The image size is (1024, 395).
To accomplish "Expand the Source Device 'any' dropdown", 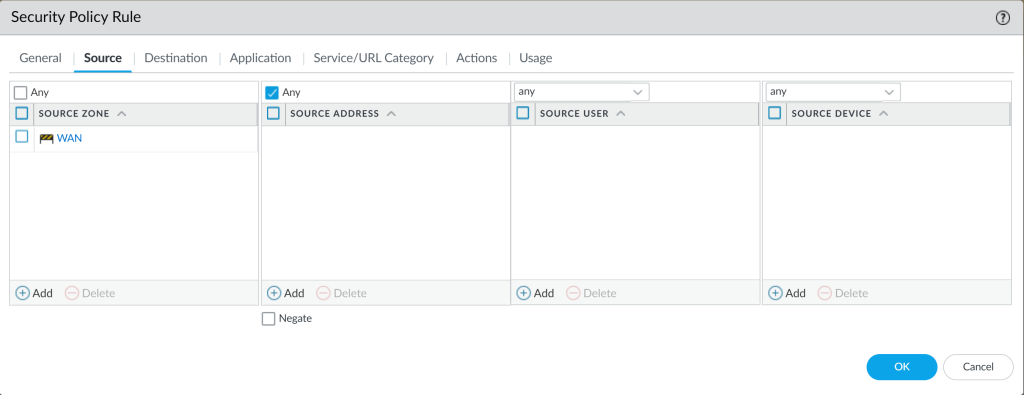I will [x=889, y=92].
